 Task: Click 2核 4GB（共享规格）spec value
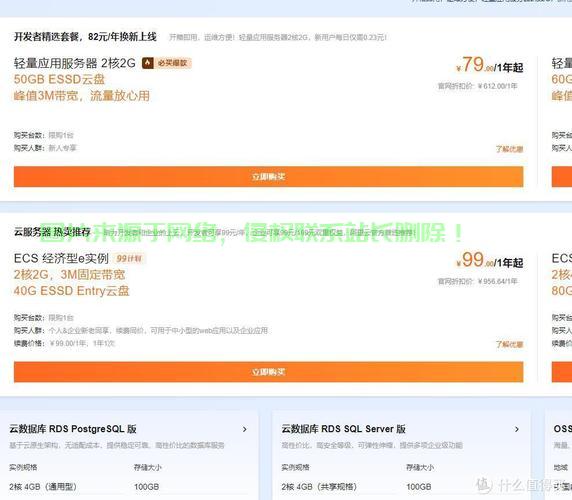coord(319,487)
